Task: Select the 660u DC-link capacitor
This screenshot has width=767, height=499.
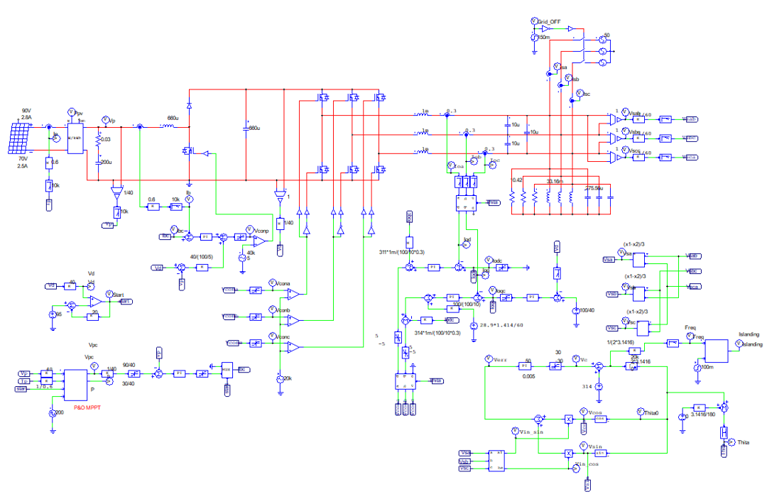Action: tap(246, 127)
